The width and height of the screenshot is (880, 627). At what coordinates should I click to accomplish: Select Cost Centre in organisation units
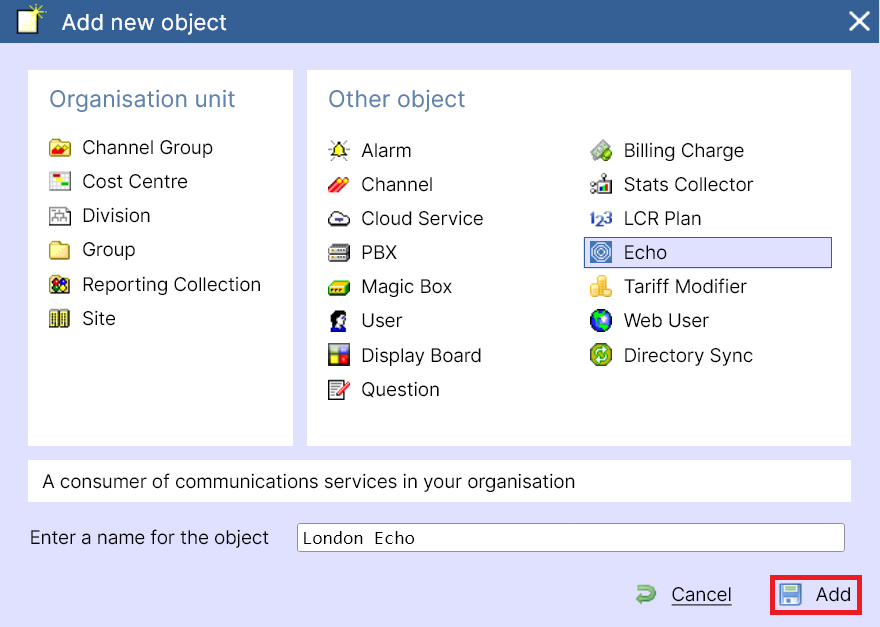pos(134,182)
